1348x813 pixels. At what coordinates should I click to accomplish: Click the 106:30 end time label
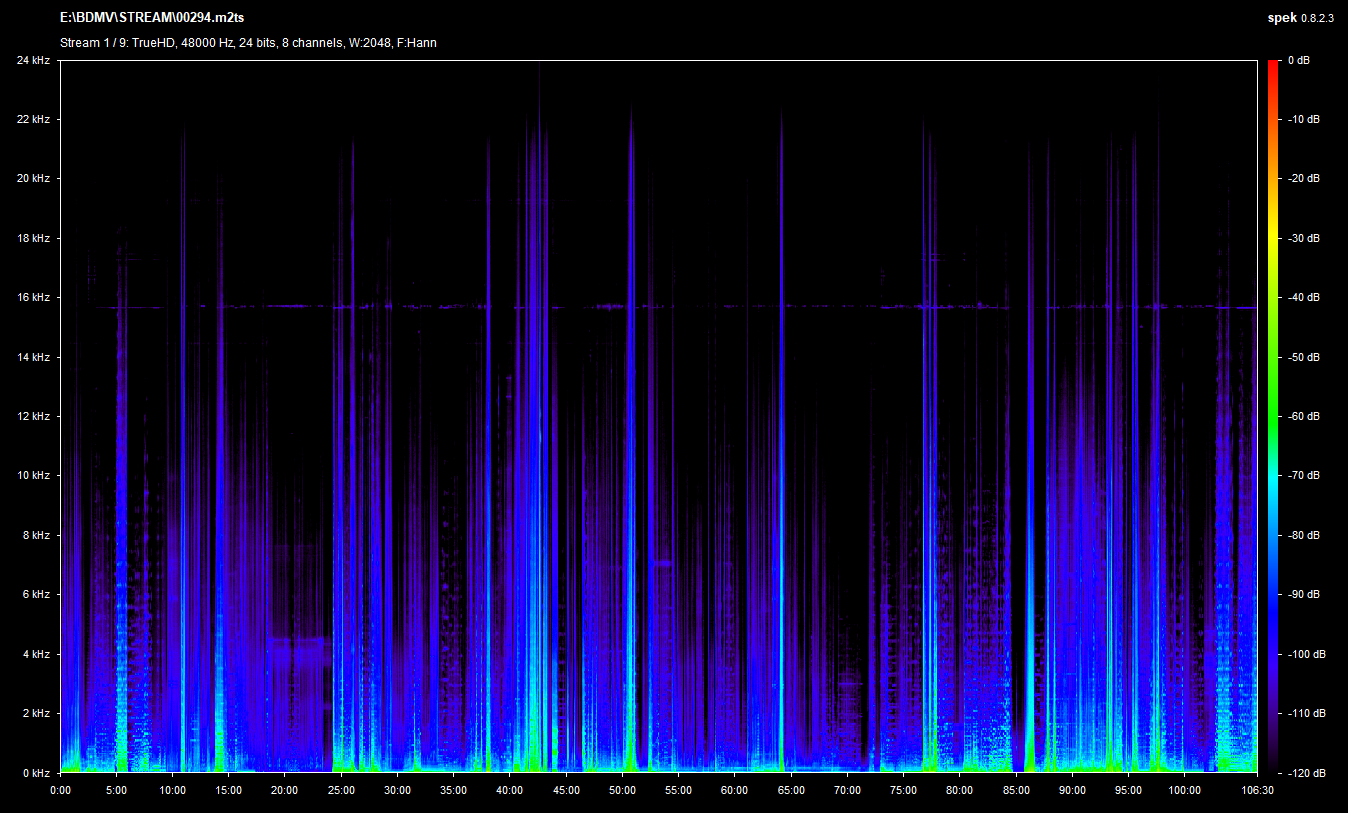point(1255,790)
